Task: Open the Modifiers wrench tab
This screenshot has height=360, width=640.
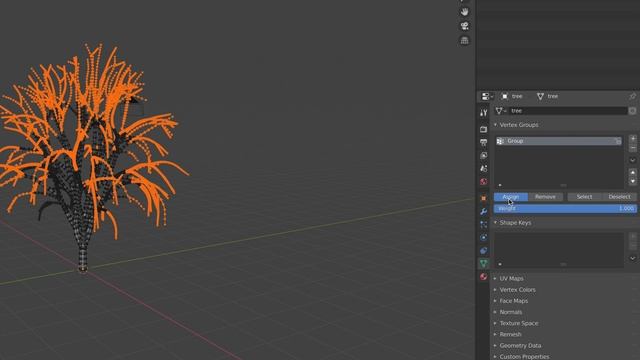Action: pyautogui.click(x=483, y=211)
